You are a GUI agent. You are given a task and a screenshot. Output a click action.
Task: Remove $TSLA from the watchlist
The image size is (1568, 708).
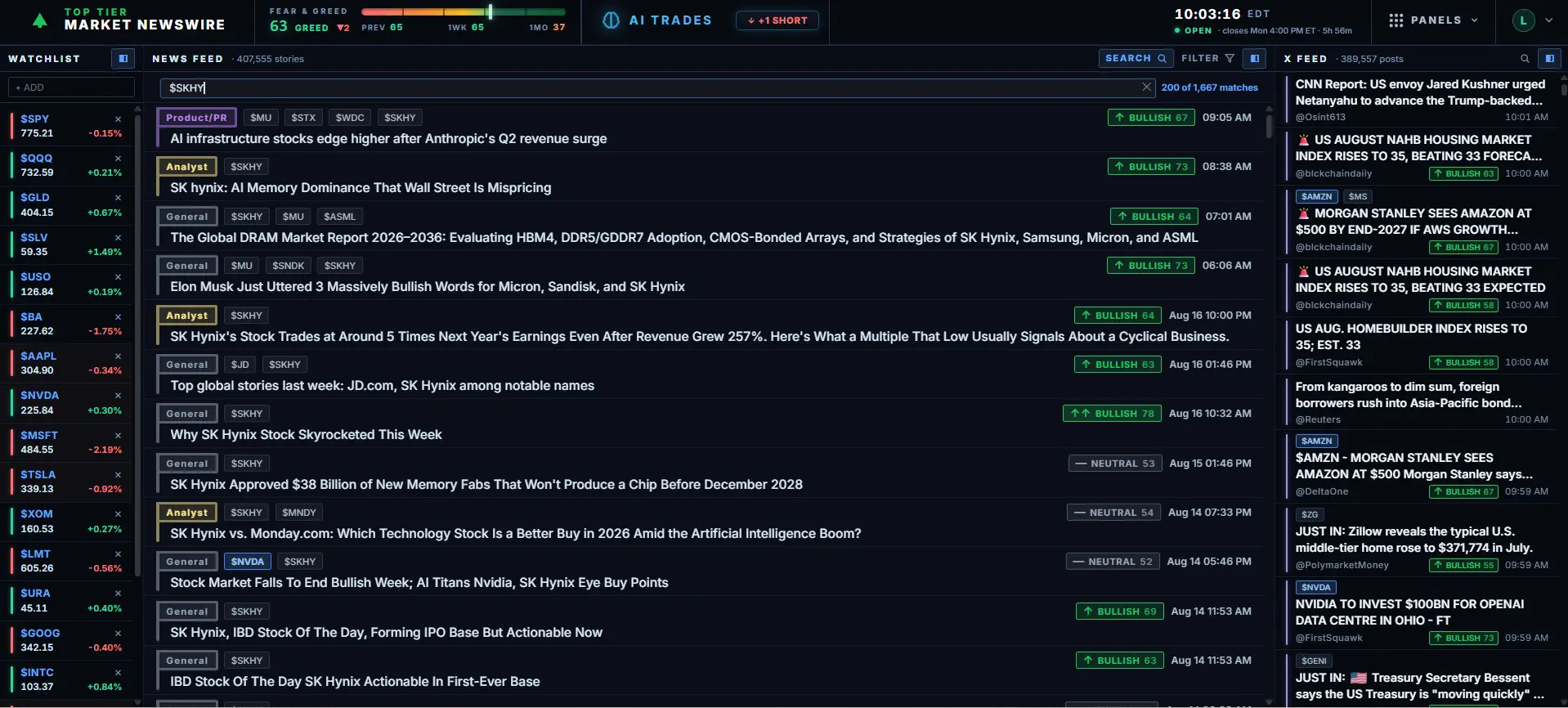(118, 475)
